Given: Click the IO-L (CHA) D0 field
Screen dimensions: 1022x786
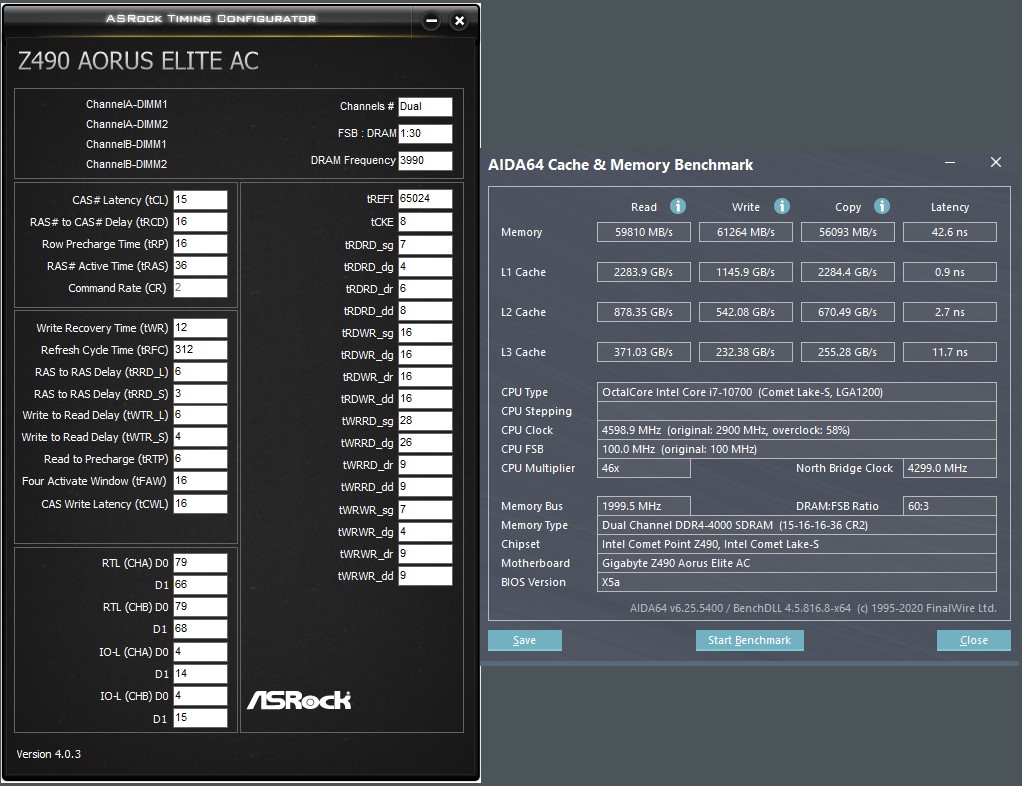Looking at the screenshot, I should click(200, 652).
